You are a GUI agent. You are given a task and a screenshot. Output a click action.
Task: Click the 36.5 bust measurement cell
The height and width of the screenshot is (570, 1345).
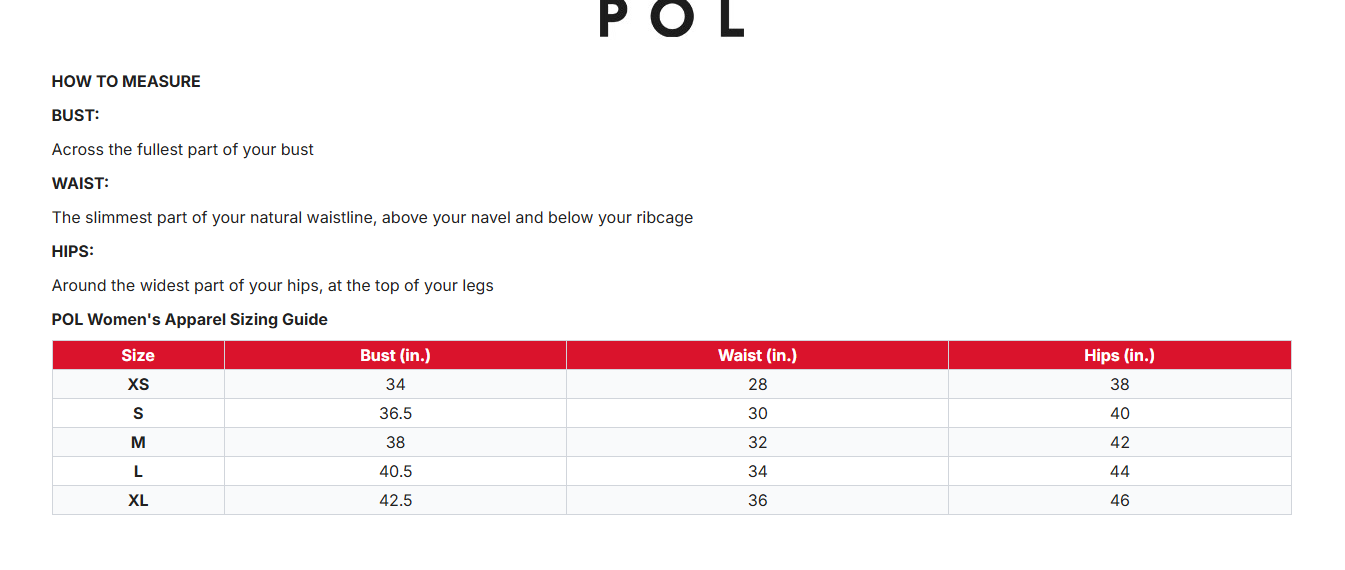[395, 414]
